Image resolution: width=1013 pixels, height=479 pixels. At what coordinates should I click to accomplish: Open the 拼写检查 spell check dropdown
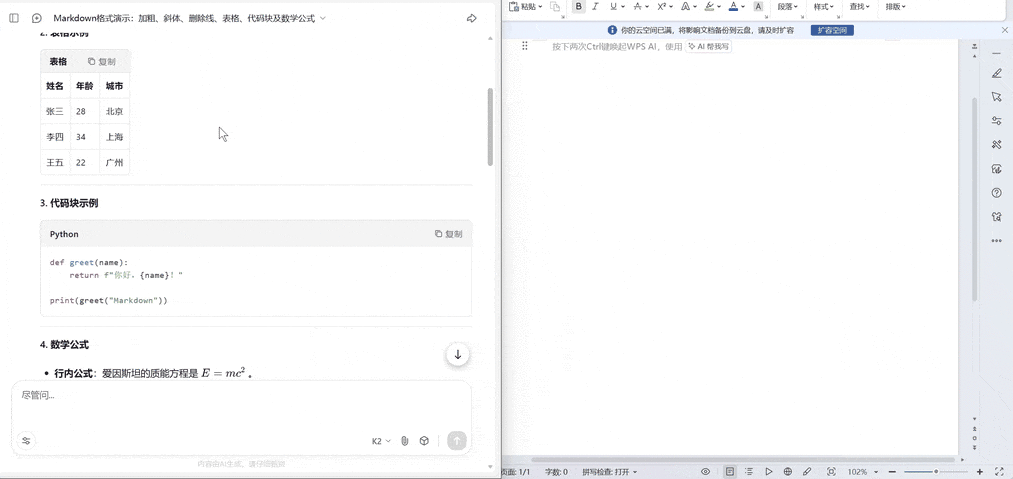609,473
